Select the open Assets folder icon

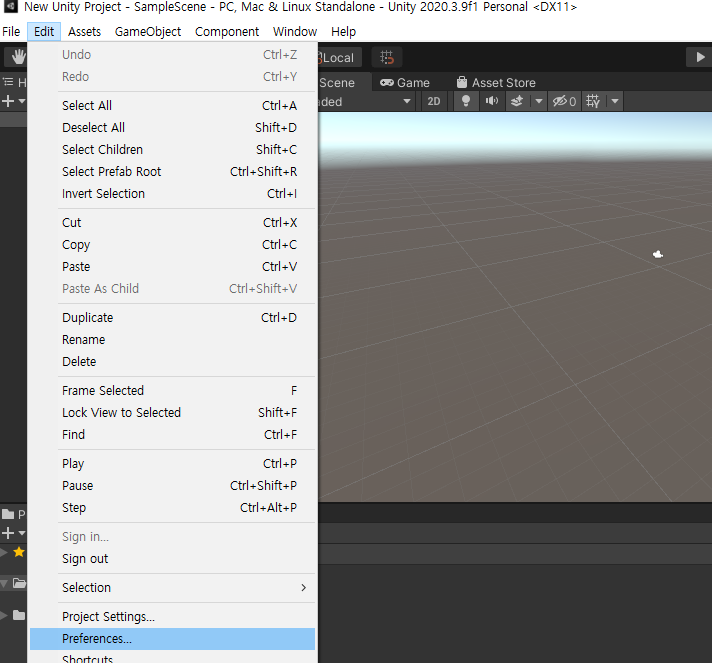coord(19,583)
